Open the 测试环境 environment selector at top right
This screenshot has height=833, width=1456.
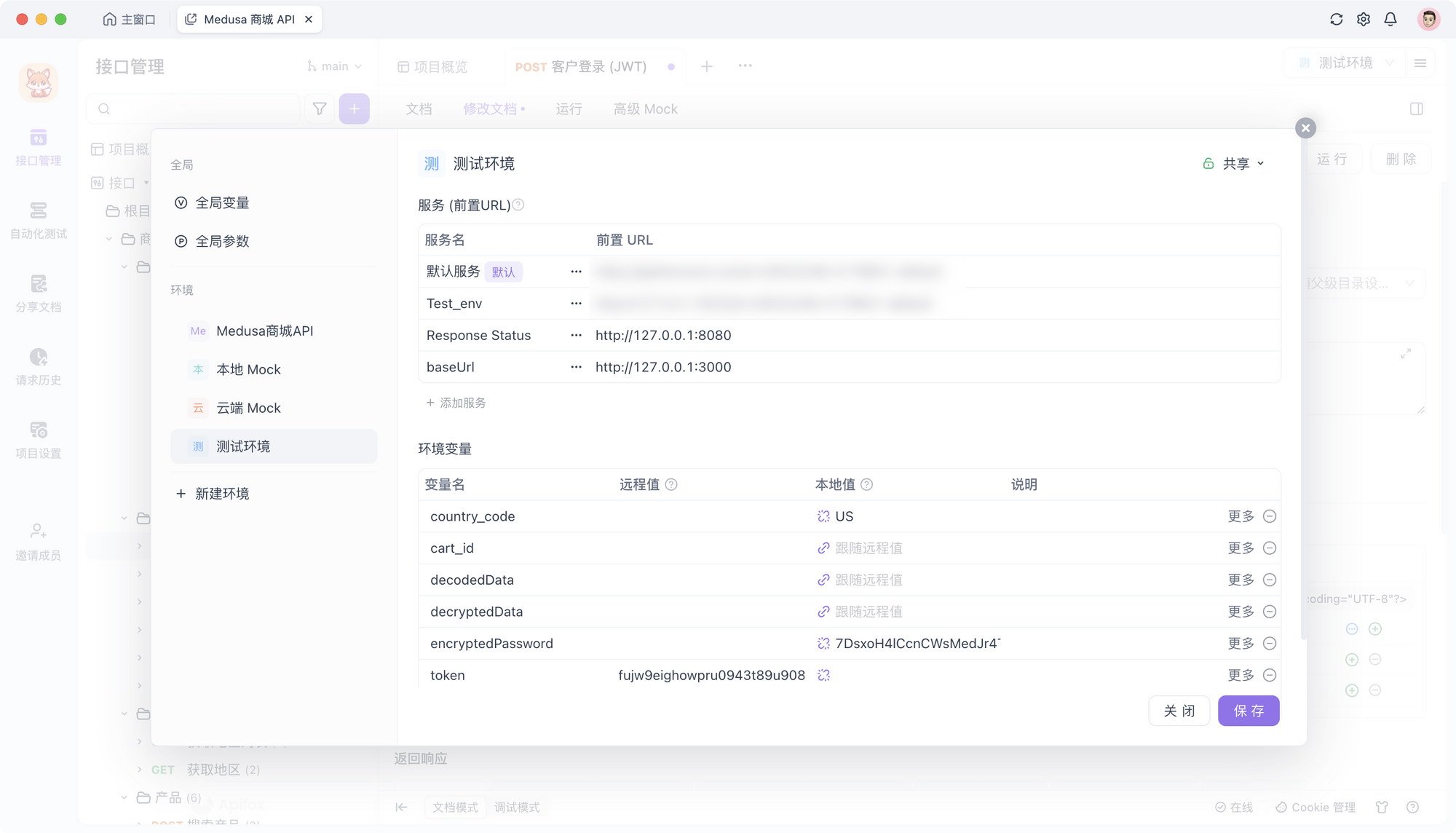pos(1345,63)
